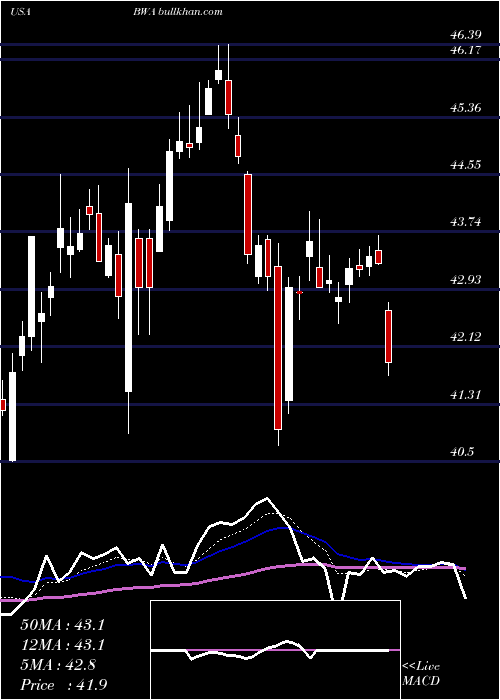Image resolution: width=500 pixels, height=700 pixels.
Task: Click the 44.55 price level label
Action: point(466,165)
